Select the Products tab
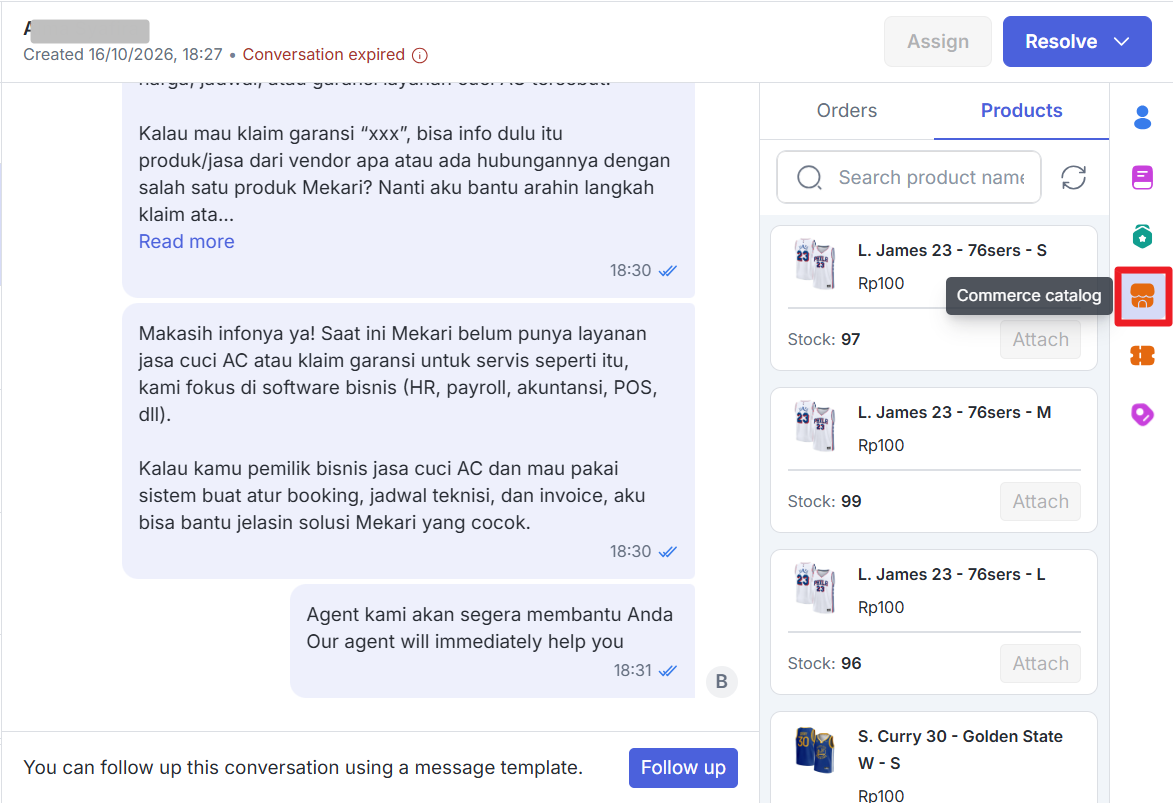This screenshot has width=1173, height=803. 1021,111
